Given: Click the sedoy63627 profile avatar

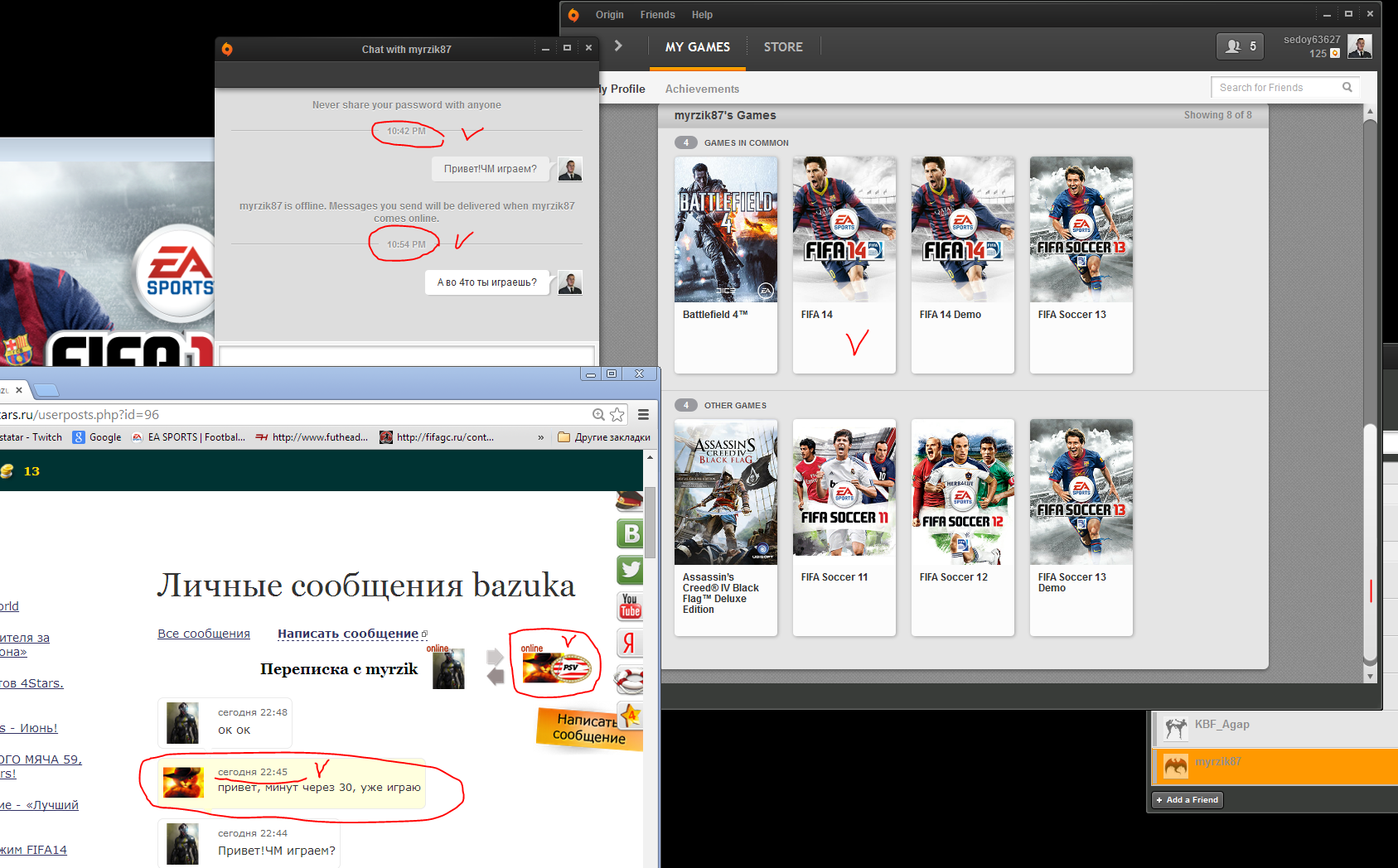Looking at the screenshot, I should pyautogui.click(x=1359, y=46).
